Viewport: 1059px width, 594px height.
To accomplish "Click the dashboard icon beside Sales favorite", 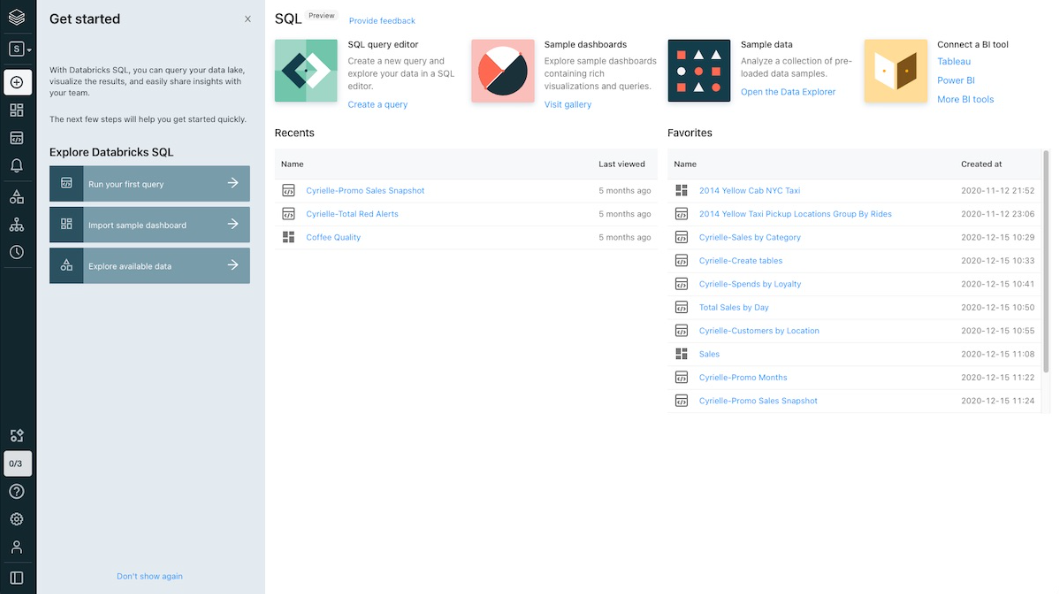I will coord(681,354).
